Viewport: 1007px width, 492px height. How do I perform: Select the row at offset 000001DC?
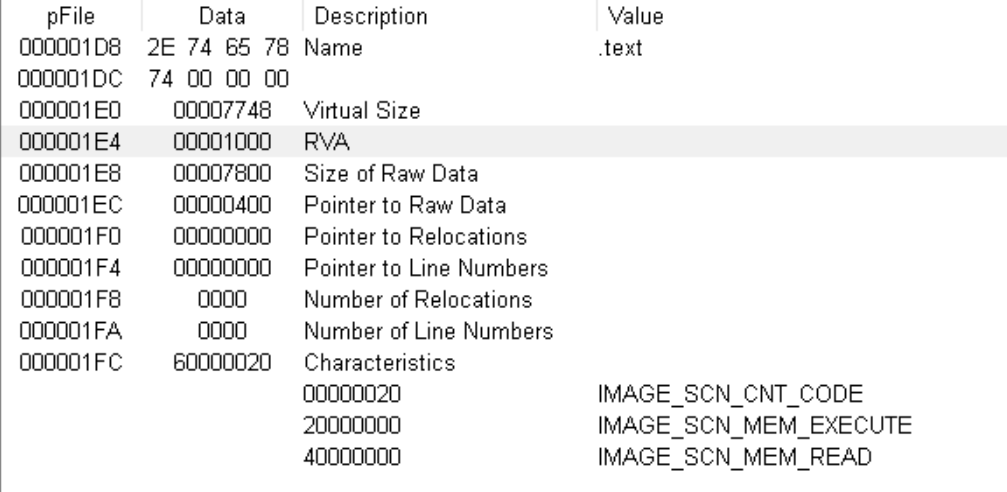504,79
